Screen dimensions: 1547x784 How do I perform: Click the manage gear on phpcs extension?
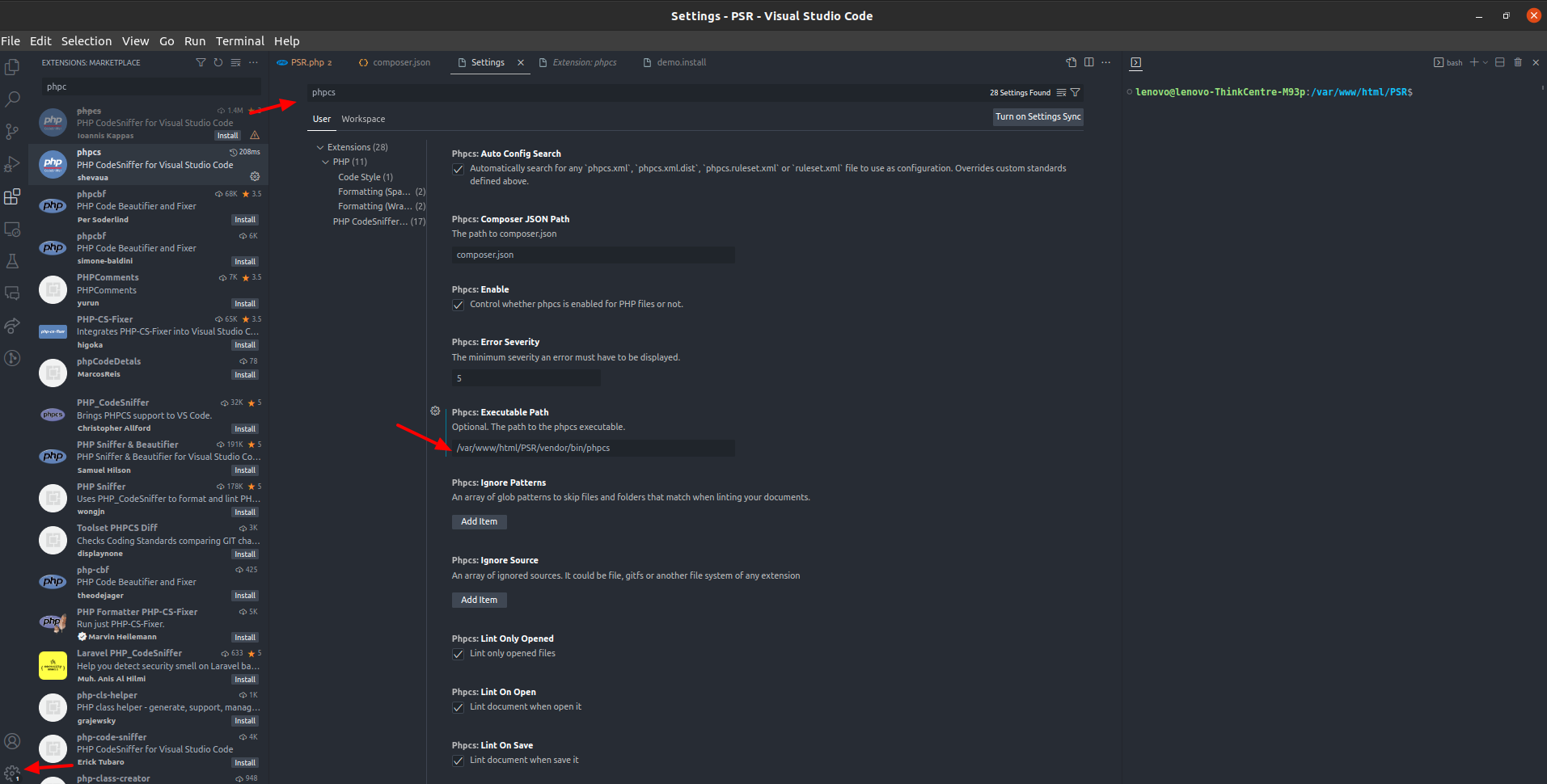[x=255, y=176]
